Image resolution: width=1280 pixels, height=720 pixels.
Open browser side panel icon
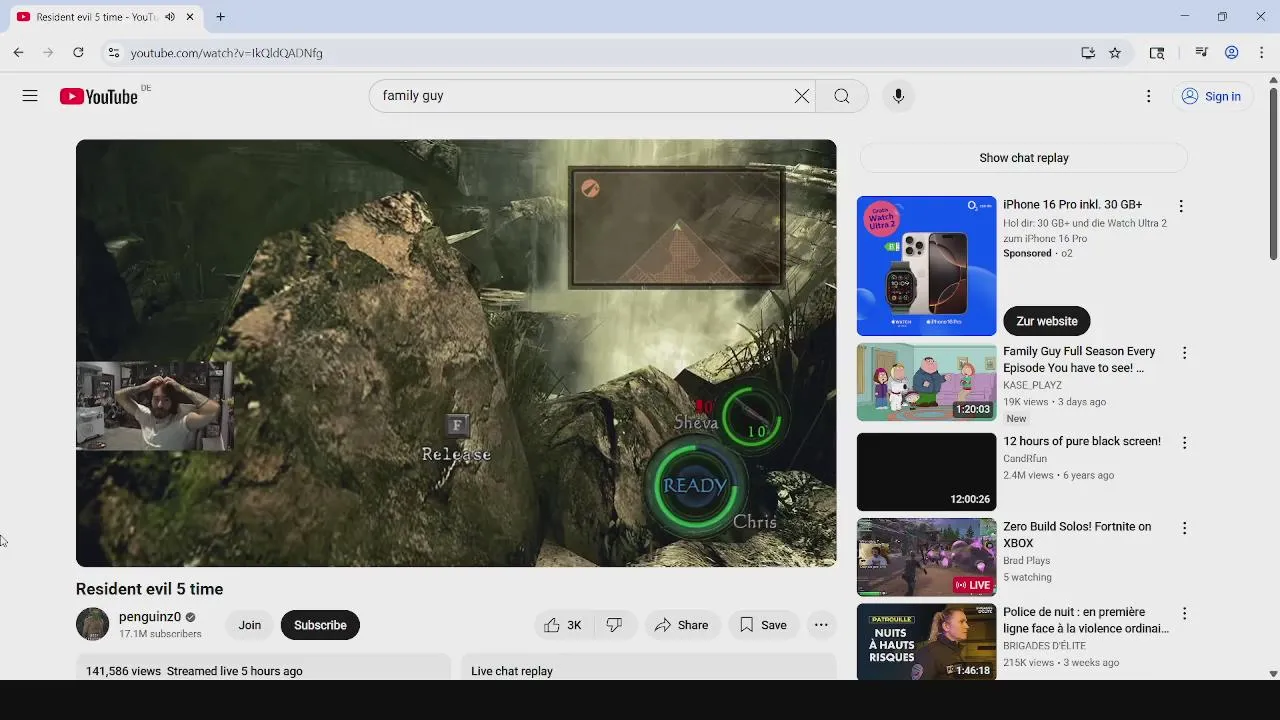[1157, 53]
